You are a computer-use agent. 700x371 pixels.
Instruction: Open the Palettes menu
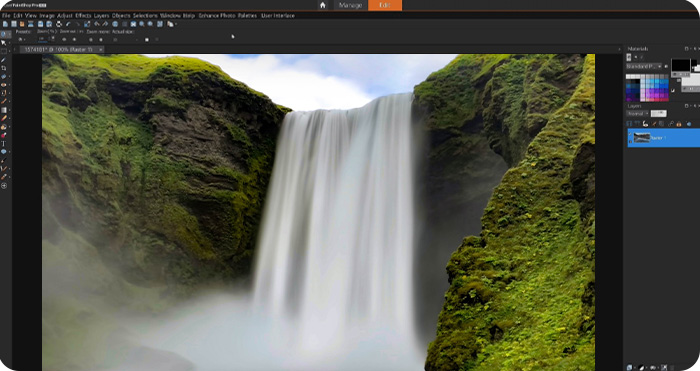(x=247, y=16)
